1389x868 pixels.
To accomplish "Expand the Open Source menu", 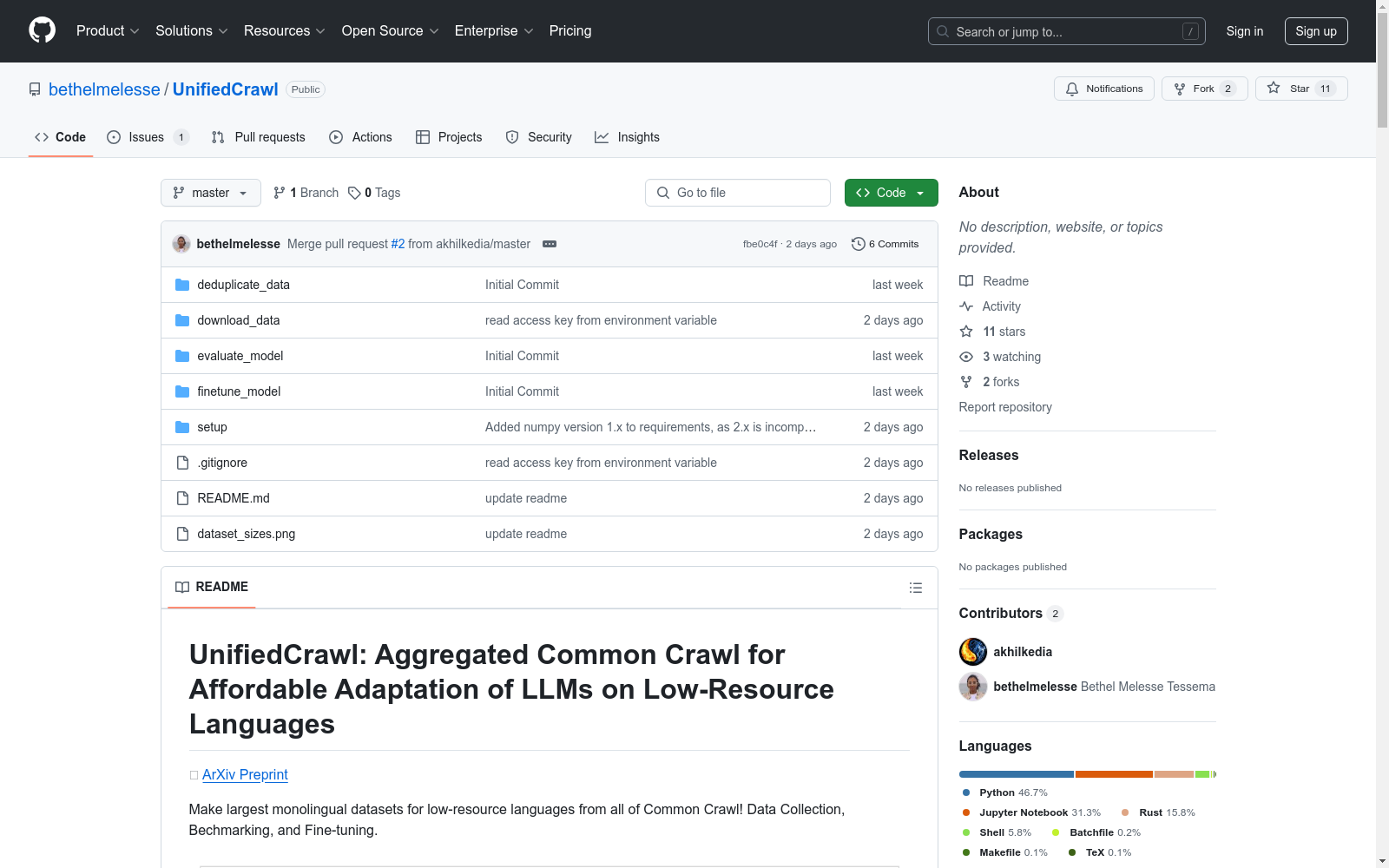I will tap(391, 30).
